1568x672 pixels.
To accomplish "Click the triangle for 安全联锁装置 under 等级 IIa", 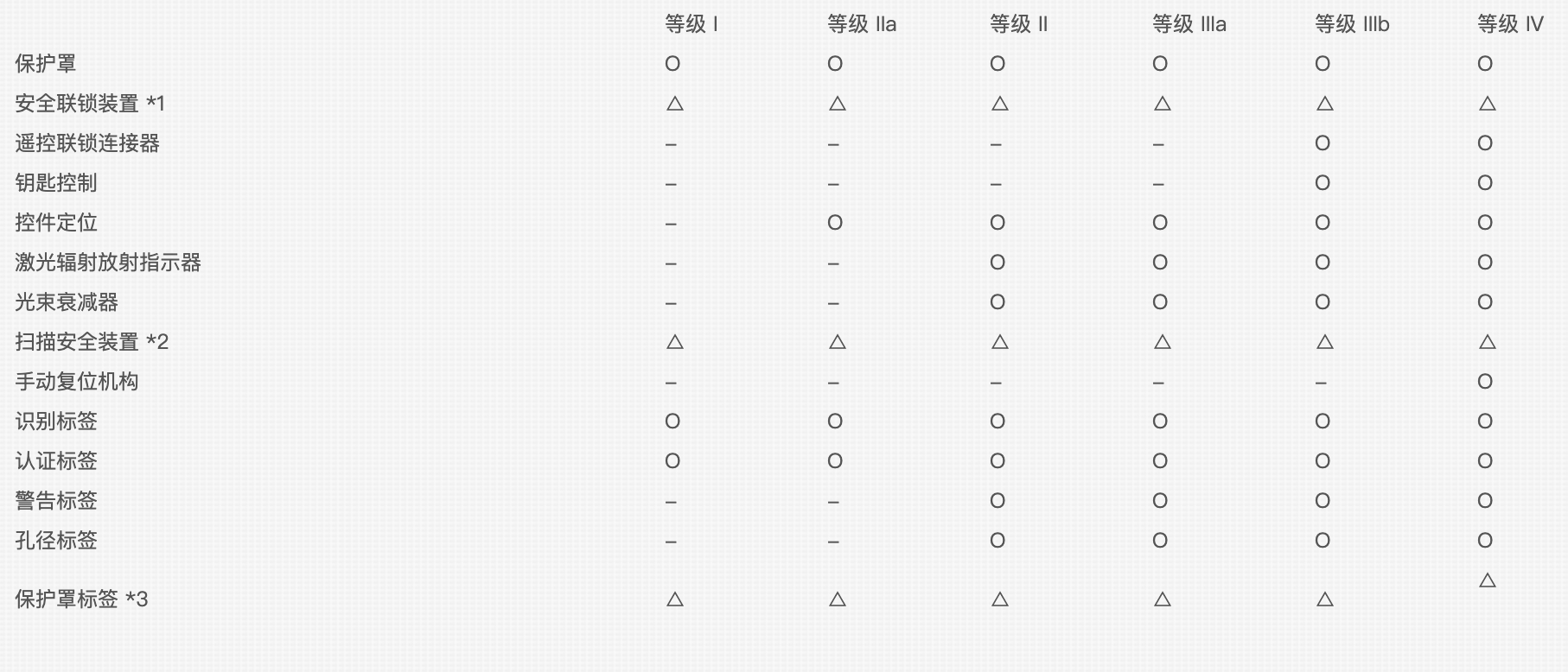I will click(837, 104).
